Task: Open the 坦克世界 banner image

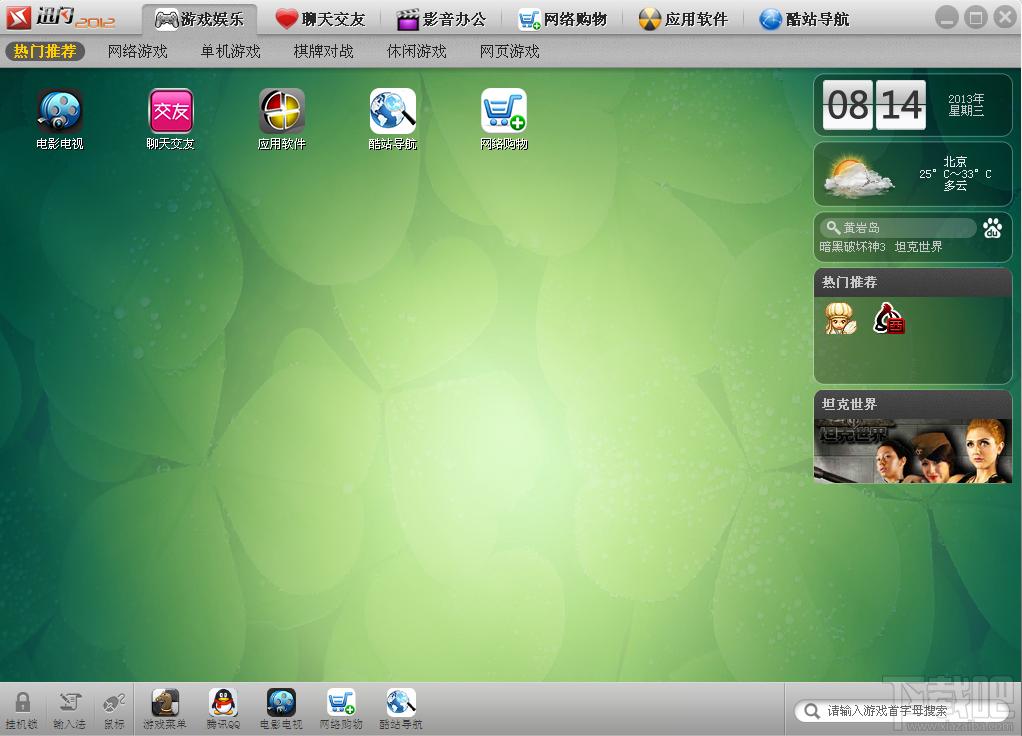Action: point(912,450)
